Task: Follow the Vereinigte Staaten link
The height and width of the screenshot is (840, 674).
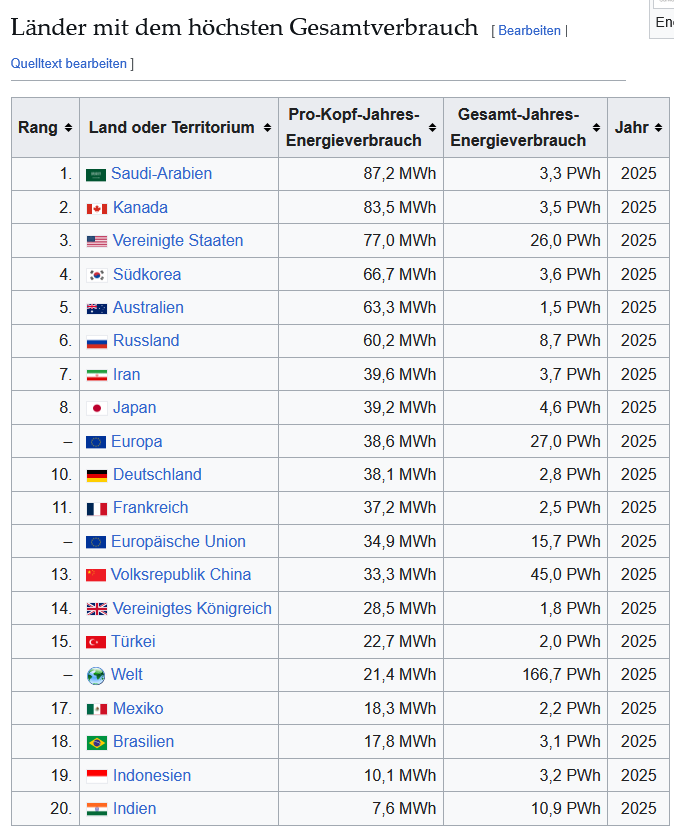Action: (178, 241)
